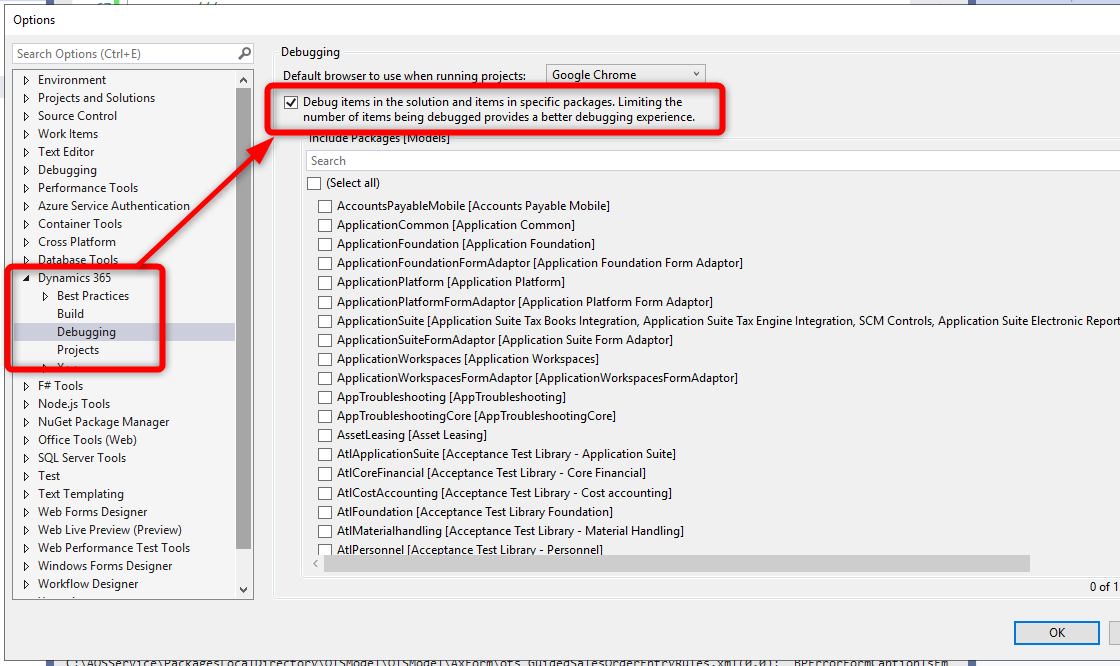This screenshot has width=1120, height=666.
Task: Click the options tree vertical scrollbar thumb
Action: [x=244, y=319]
